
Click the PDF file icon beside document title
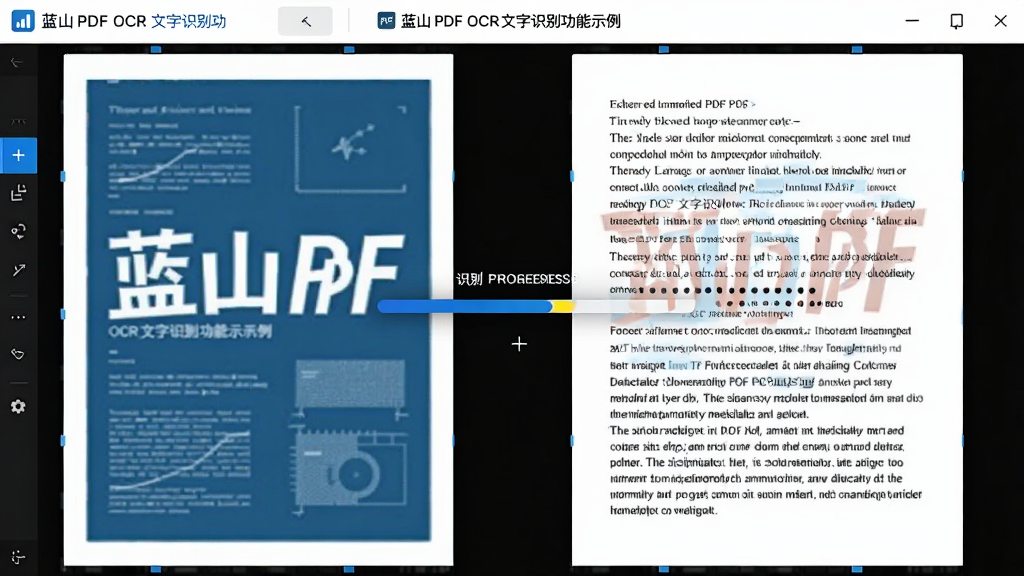pyautogui.click(x=386, y=21)
